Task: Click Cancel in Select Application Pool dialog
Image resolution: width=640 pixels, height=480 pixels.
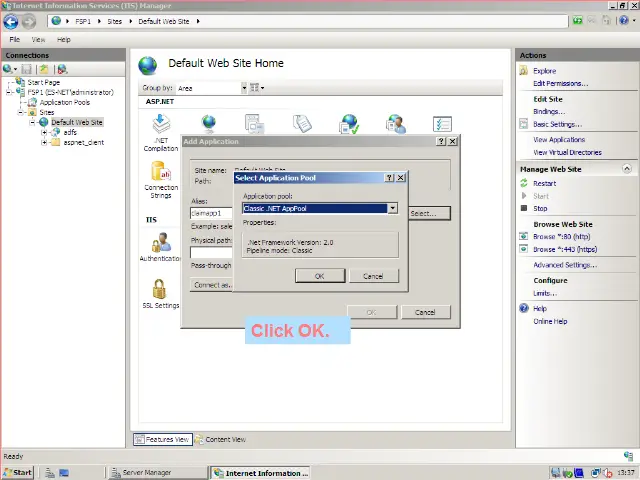Action: coord(373,276)
